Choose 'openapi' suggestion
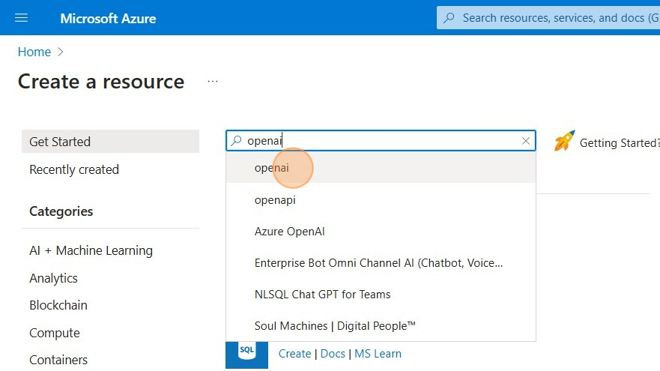The width and height of the screenshot is (660, 371). pos(381,200)
